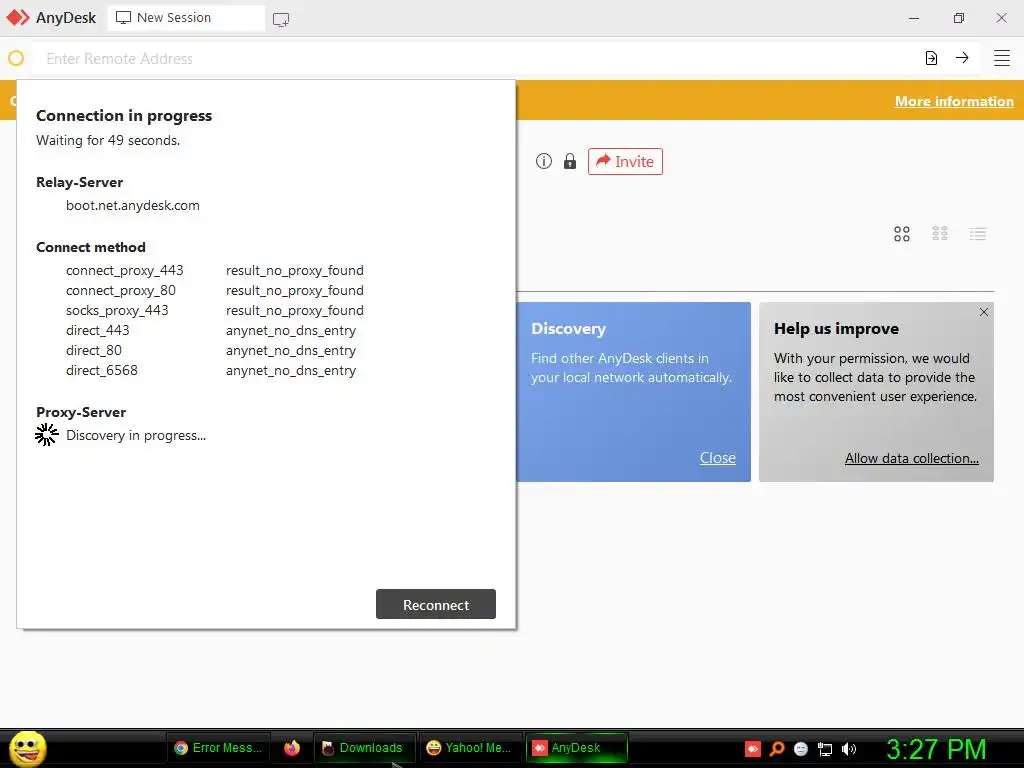1024x768 pixels.
Task: Click the messenger face tray icon
Action: click(801, 749)
